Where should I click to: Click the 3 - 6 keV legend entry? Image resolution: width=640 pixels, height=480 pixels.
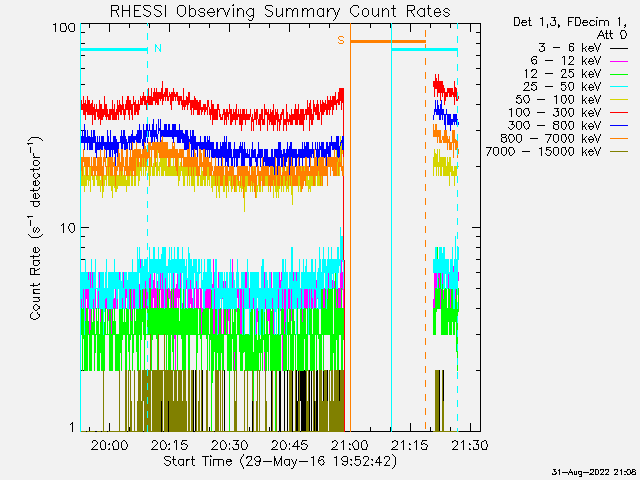(566, 47)
